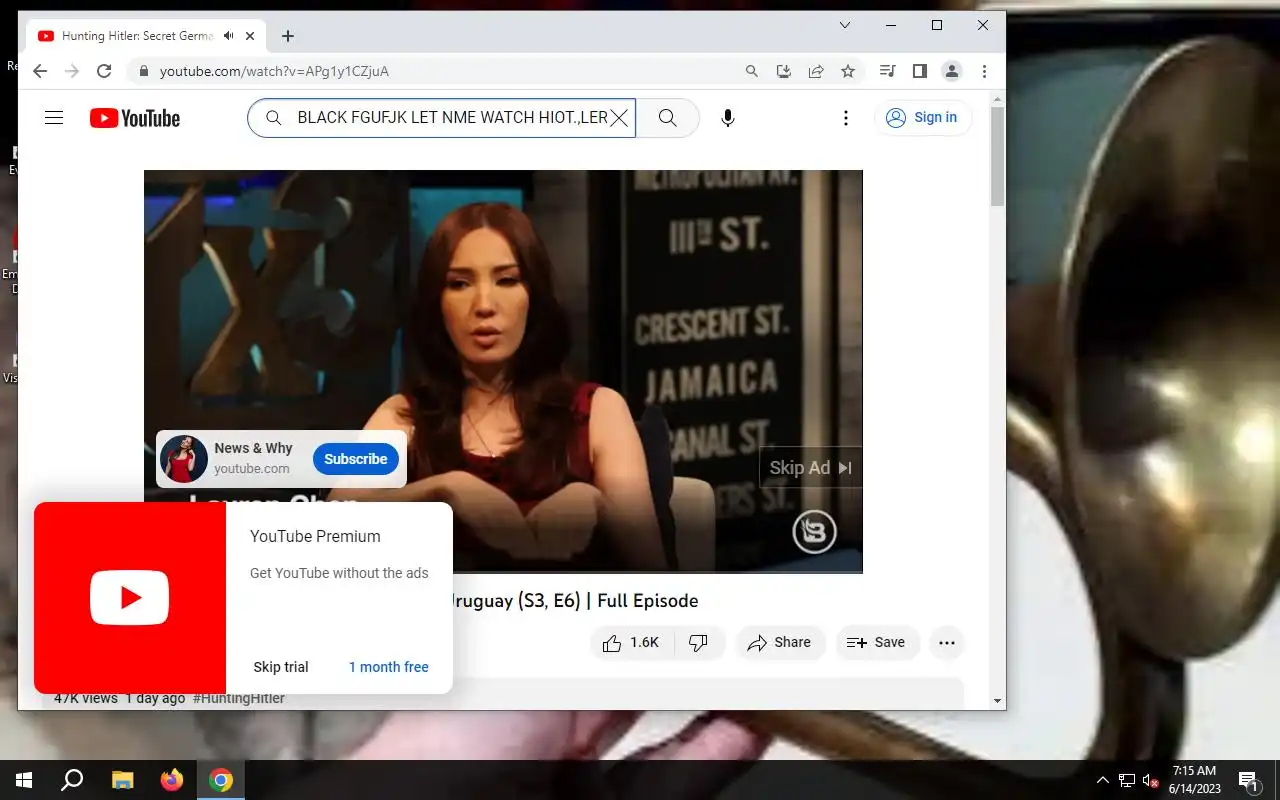Expand Chrome tab search dropdown
The height and width of the screenshot is (800, 1280).
pyautogui.click(x=845, y=25)
